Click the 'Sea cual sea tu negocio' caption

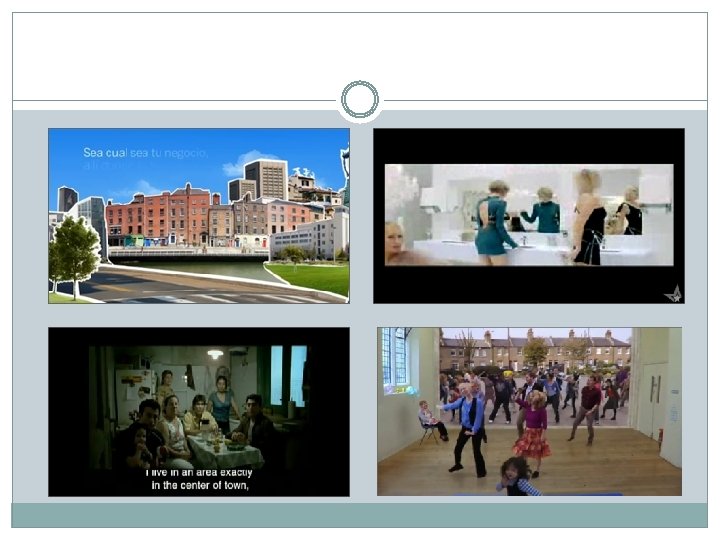pyautogui.click(x=146, y=153)
